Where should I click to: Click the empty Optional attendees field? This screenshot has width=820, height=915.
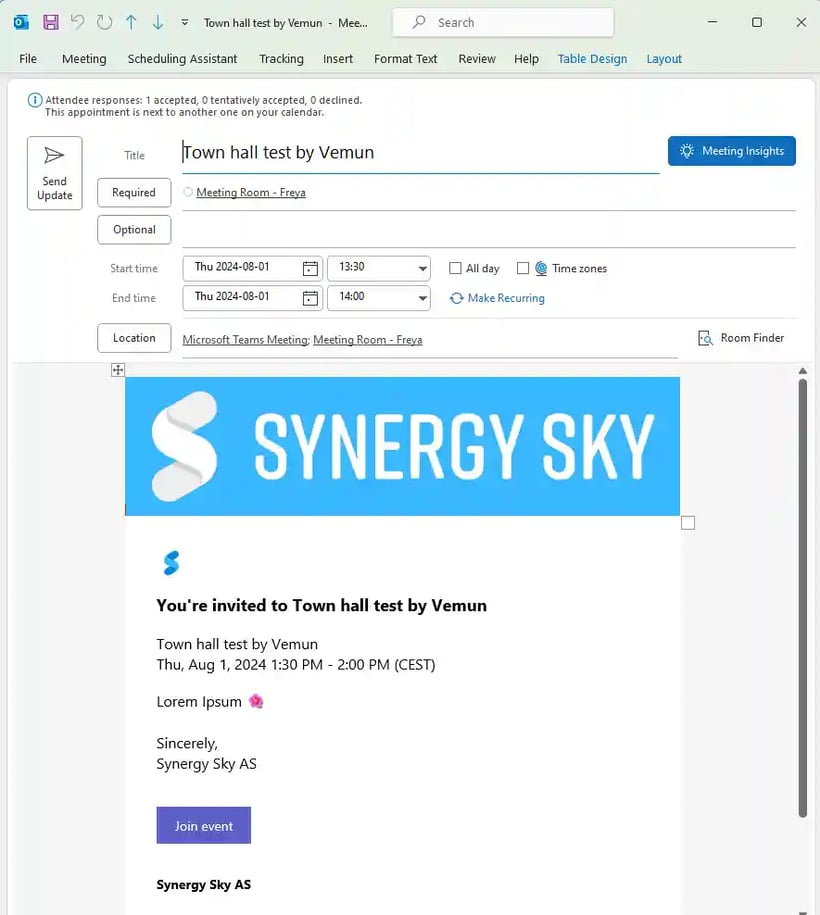(x=488, y=230)
